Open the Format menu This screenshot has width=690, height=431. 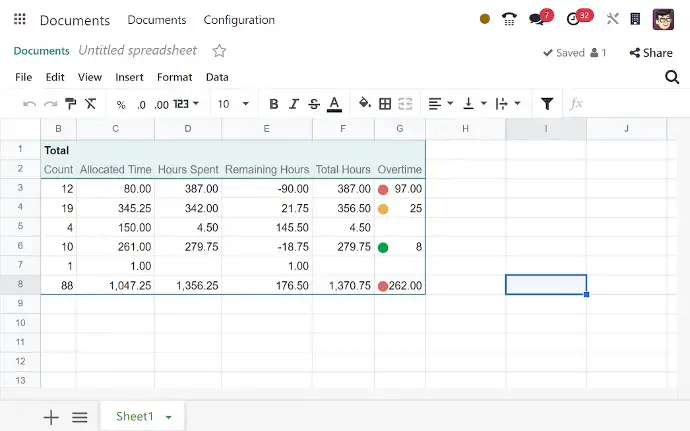pos(174,77)
